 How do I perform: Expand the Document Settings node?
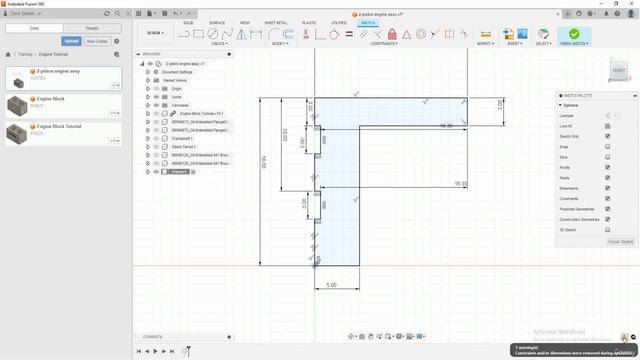click(148, 72)
